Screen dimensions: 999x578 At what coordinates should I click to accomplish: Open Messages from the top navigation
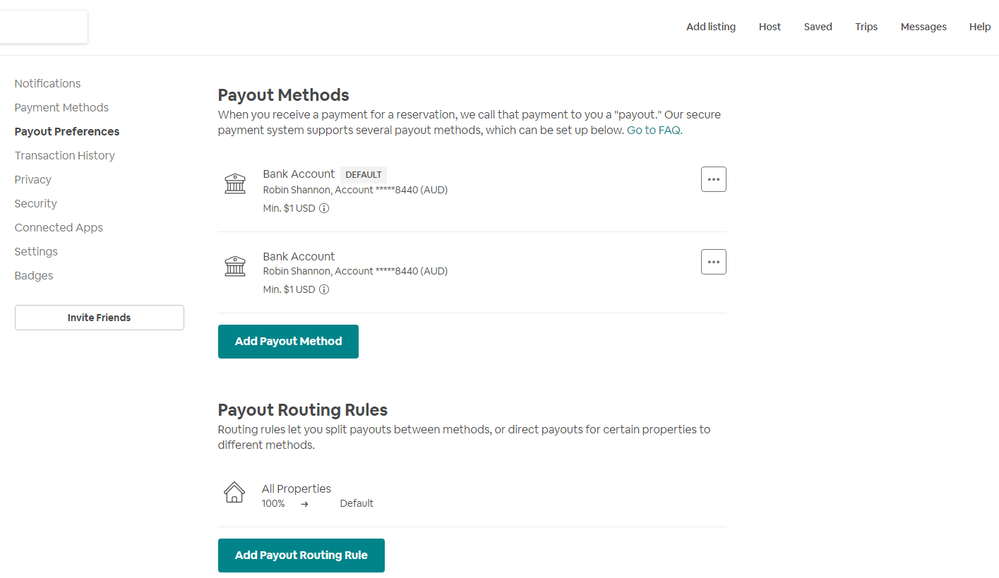click(923, 27)
